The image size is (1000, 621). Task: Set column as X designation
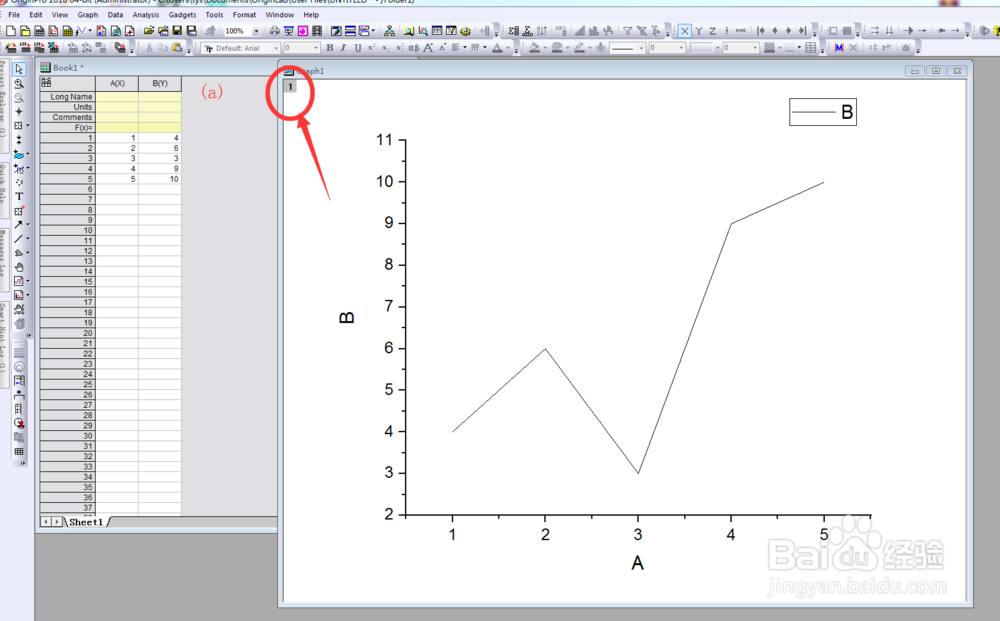(684, 31)
